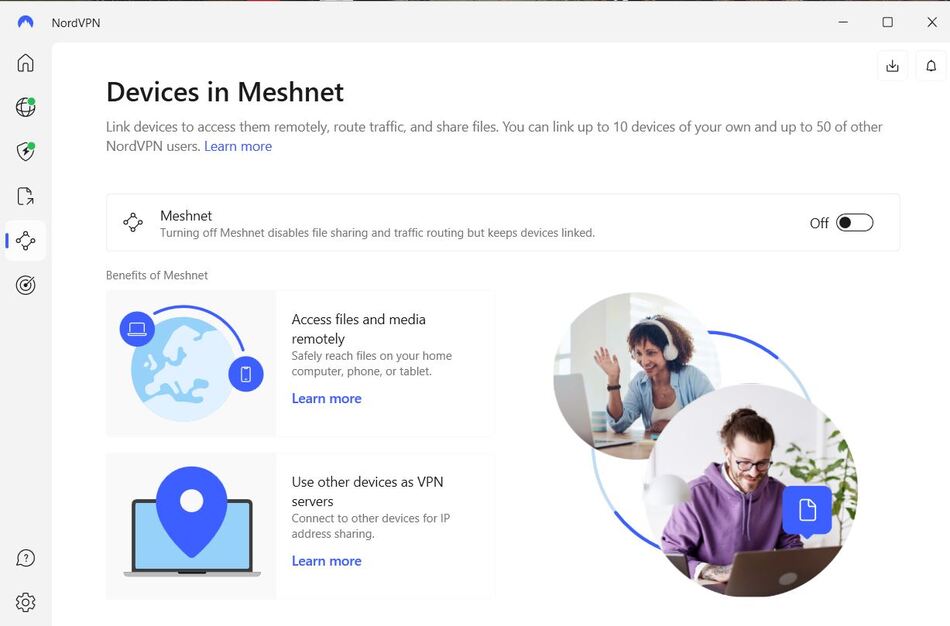
Task: Click the 'Off' label beside Meshnet toggle
Action: click(x=819, y=224)
